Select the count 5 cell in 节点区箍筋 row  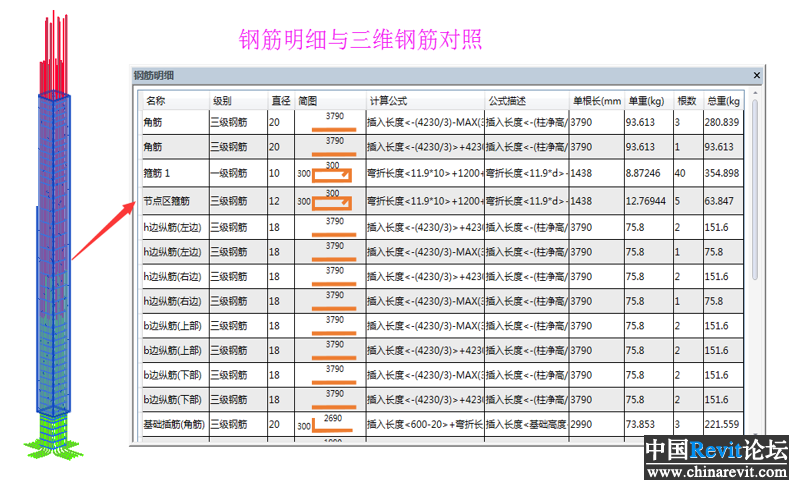(688, 201)
